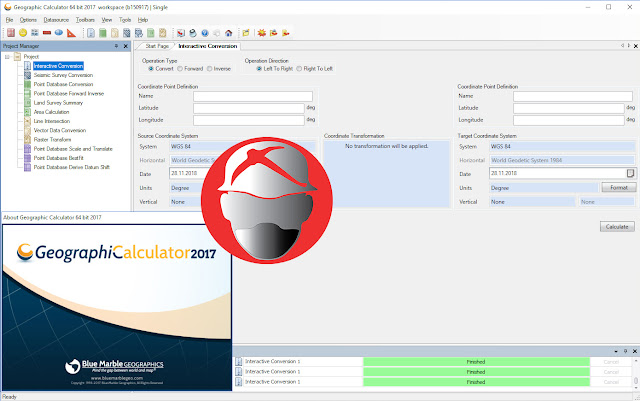The height and width of the screenshot is (401, 640).
Task: Toggle auto-hide pin on job panel
Action: [x=625, y=351]
